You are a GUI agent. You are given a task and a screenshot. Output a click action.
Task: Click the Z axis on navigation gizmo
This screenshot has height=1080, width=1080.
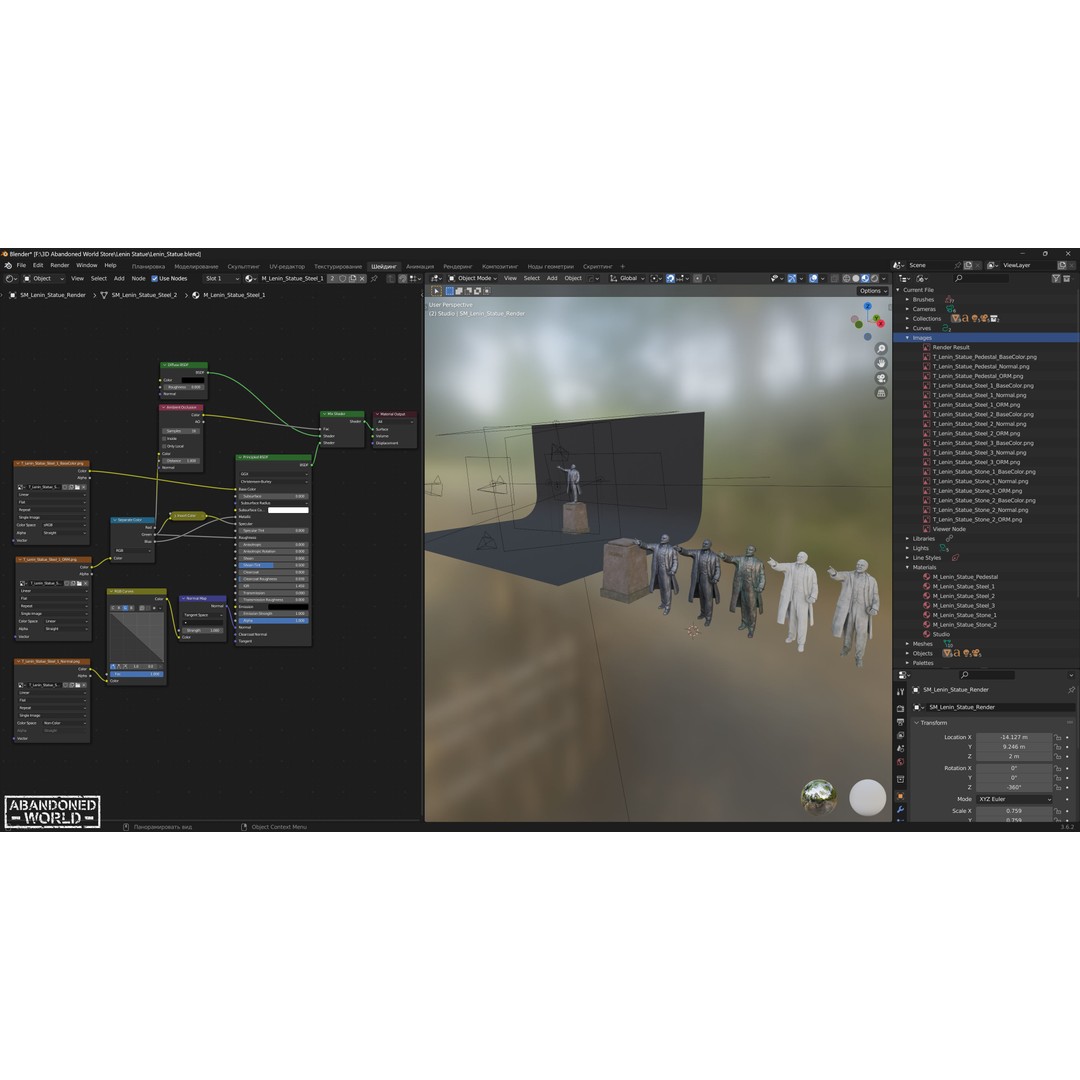point(867,307)
